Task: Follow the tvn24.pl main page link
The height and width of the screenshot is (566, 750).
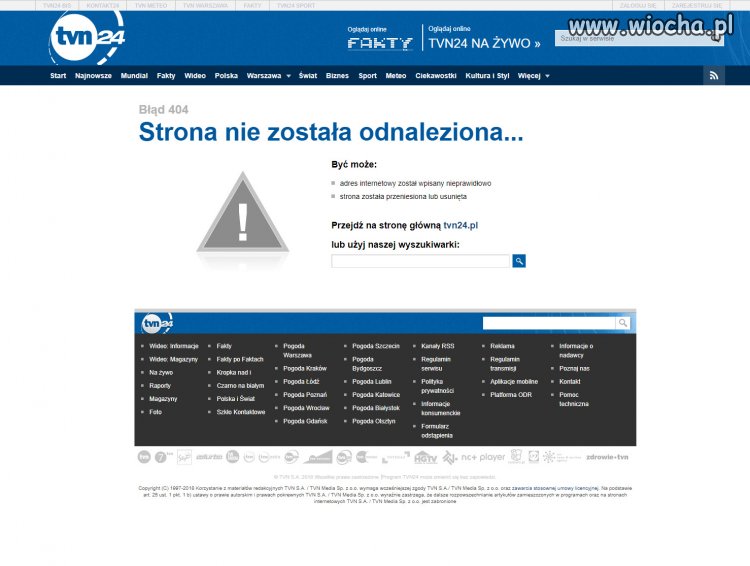Action: [x=461, y=225]
